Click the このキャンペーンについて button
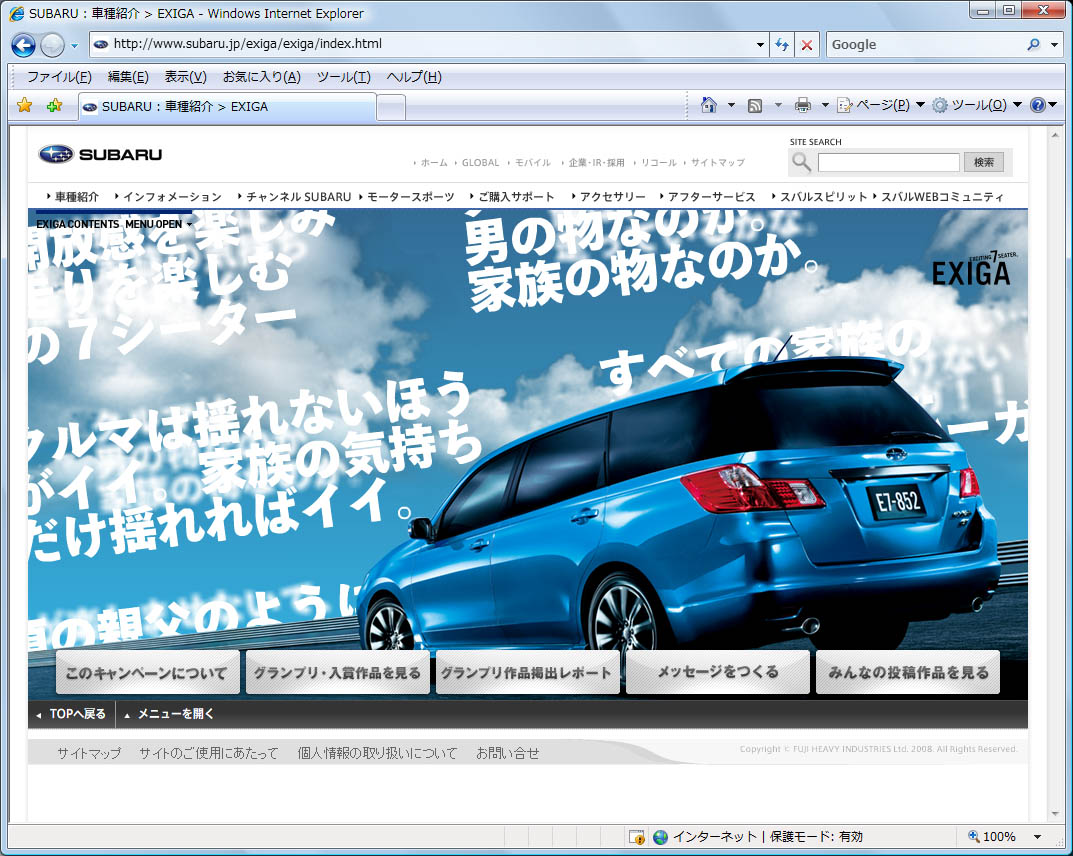The image size is (1073, 856). click(x=147, y=673)
